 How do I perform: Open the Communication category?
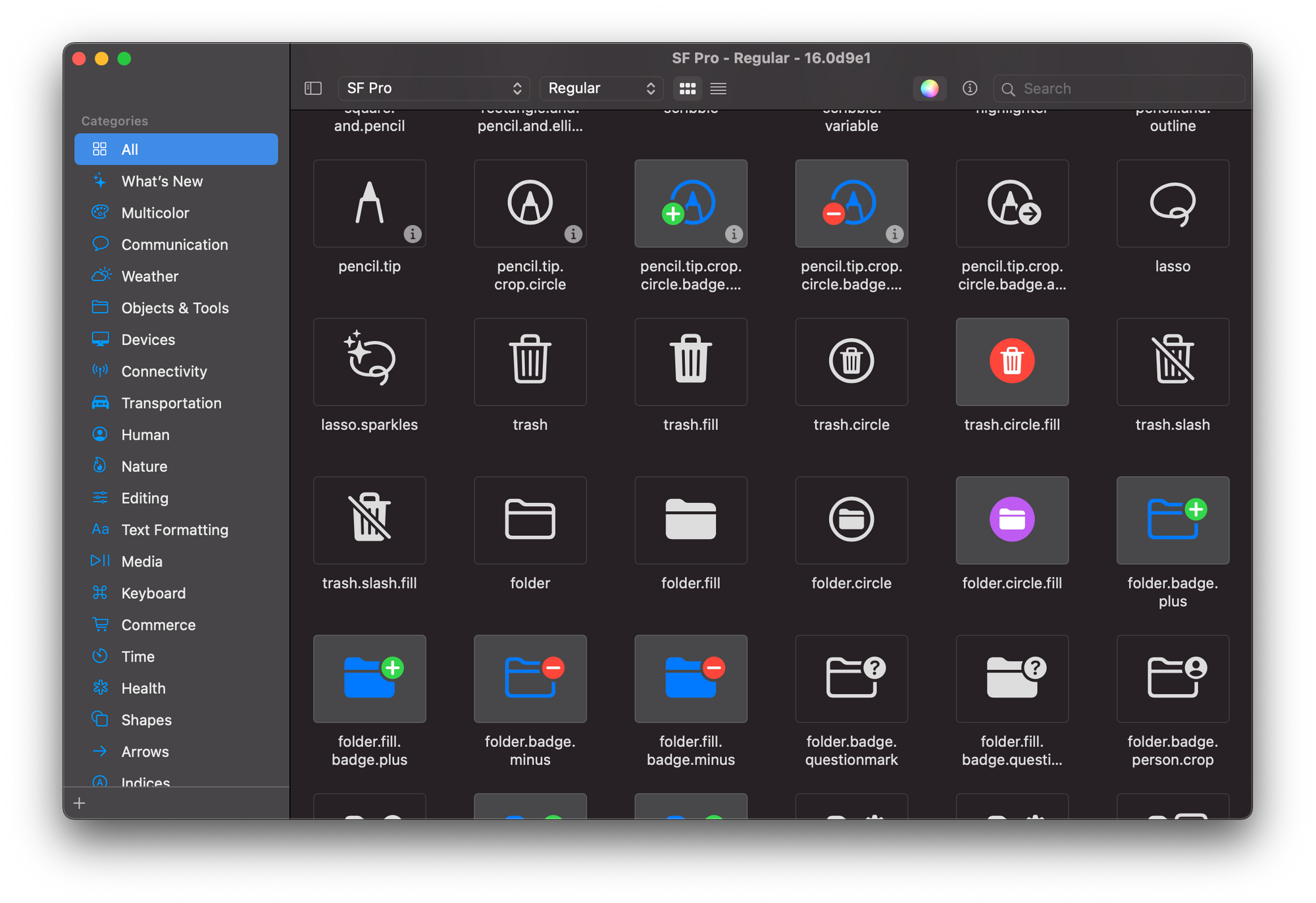176,244
